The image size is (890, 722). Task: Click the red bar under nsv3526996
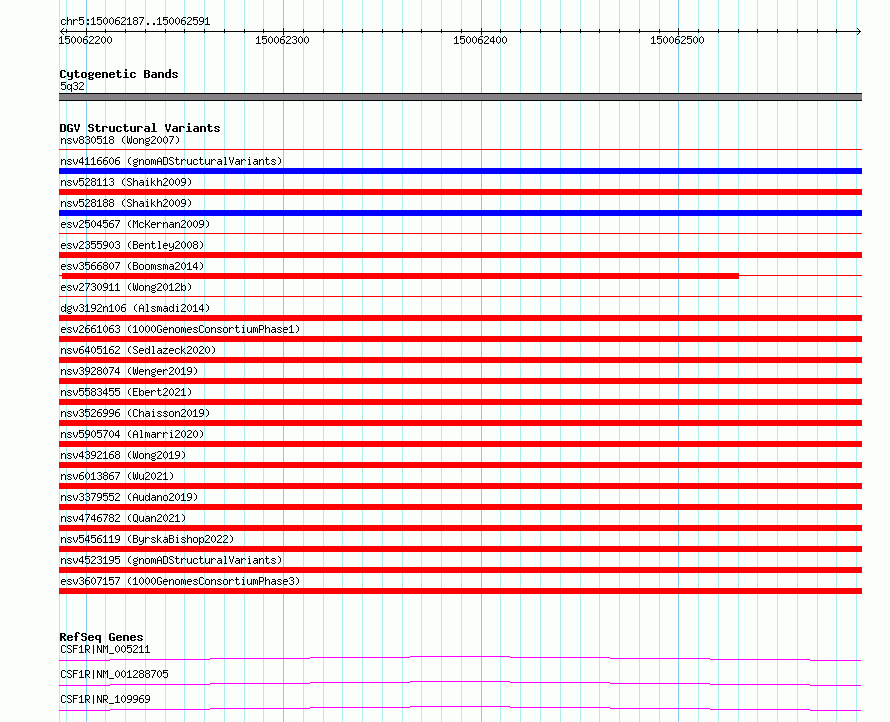(460, 423)
